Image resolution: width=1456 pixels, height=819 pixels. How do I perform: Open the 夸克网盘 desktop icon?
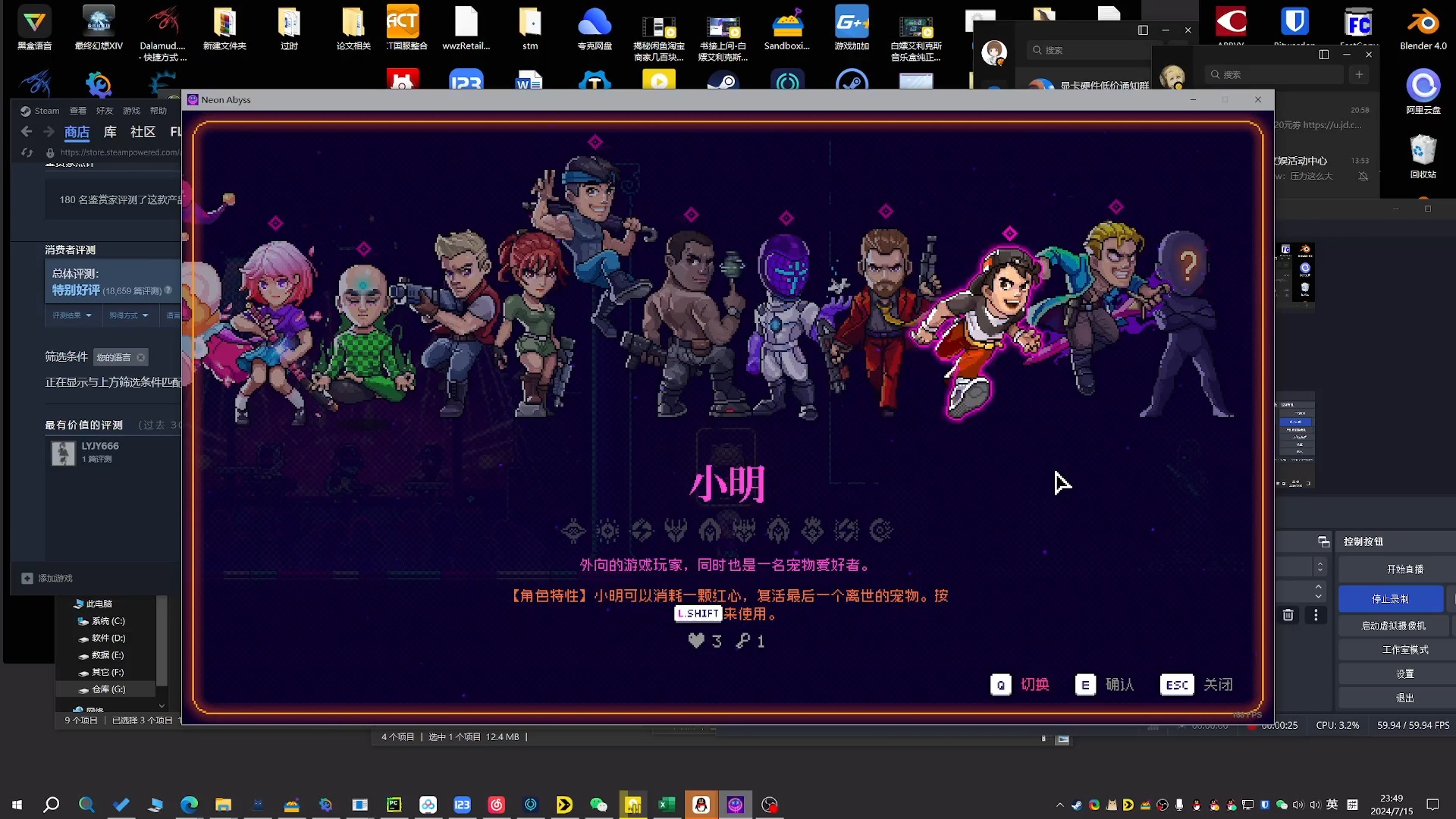coord(595,29)
